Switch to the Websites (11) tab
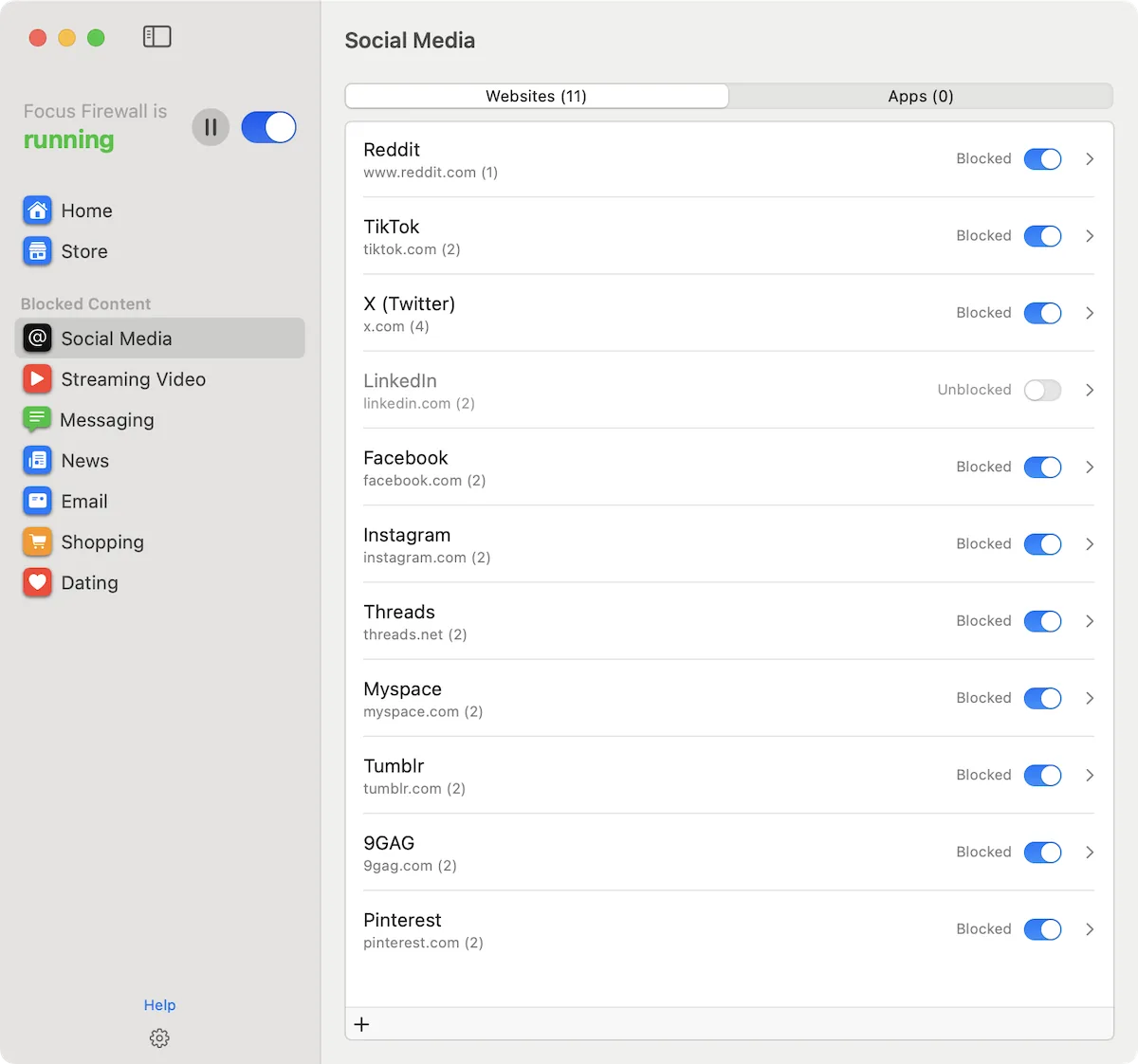Screen dimensions: 1138x1064 (x=537, y=96)
